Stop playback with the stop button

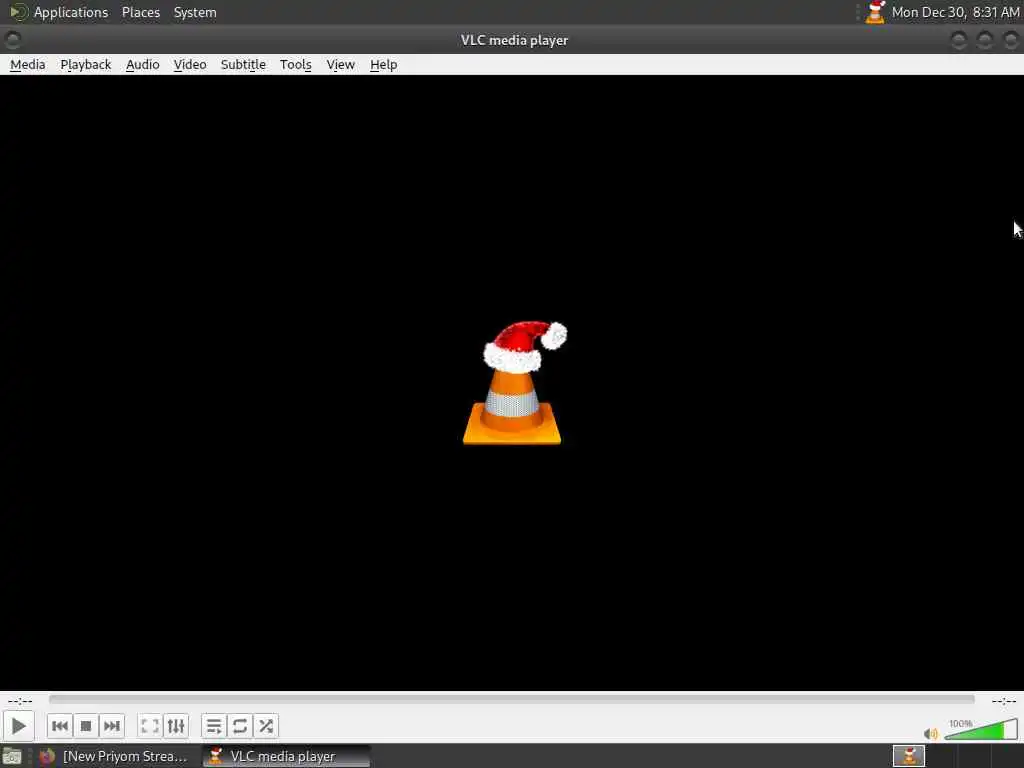coord(86,726)
